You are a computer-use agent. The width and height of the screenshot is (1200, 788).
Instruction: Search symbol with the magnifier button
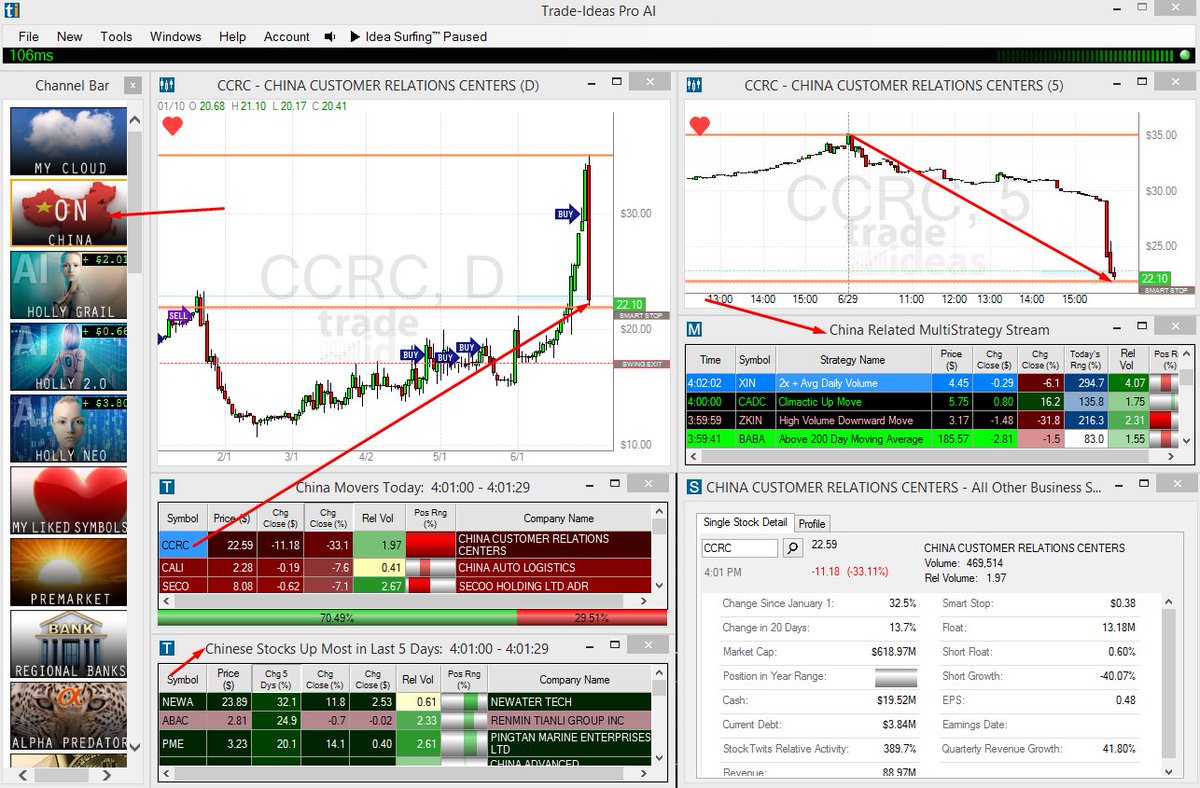tap(792, 548)
